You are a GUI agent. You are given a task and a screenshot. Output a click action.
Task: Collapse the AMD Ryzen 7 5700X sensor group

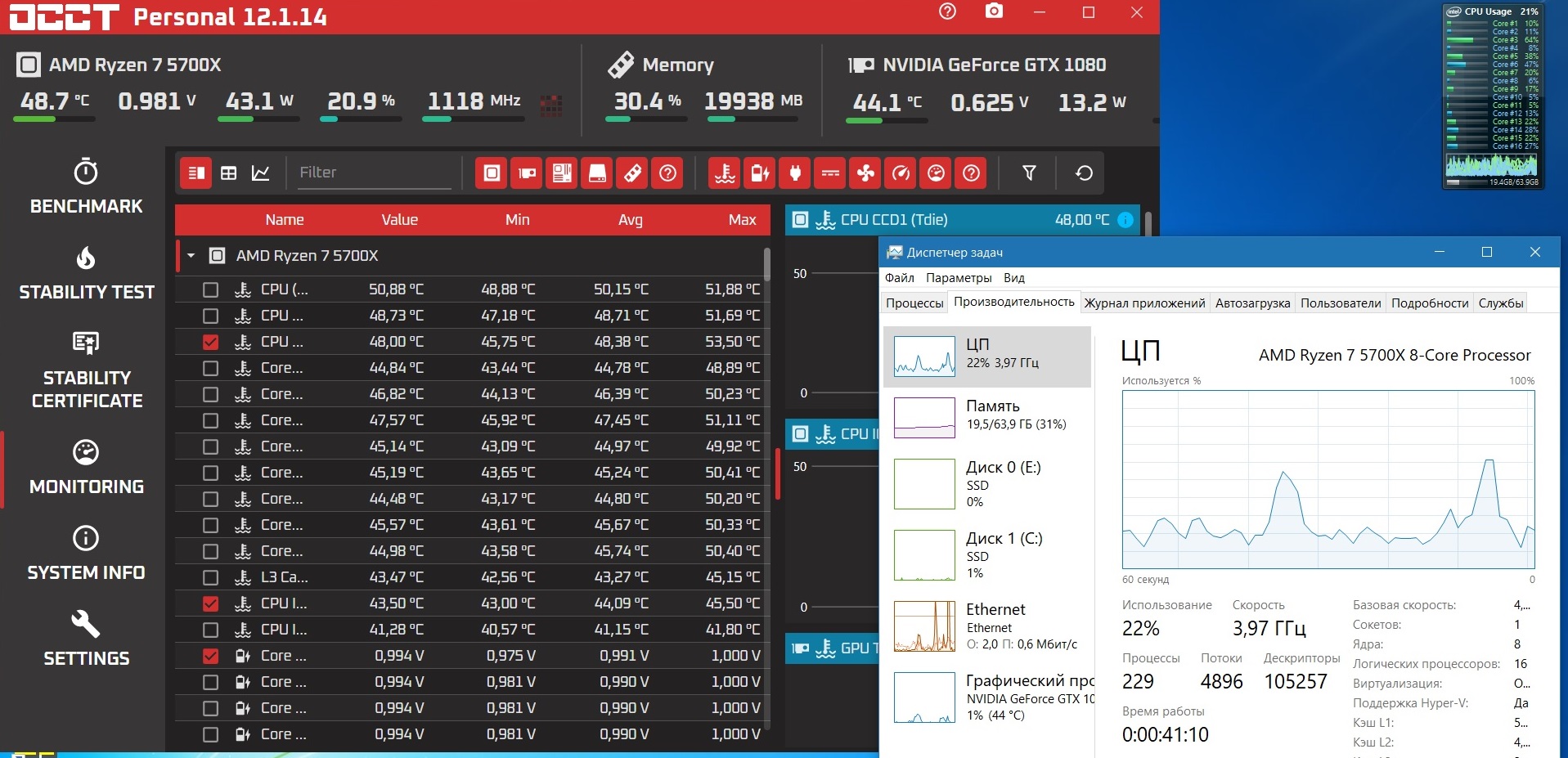pyautogui.click(x=191, y=256)
